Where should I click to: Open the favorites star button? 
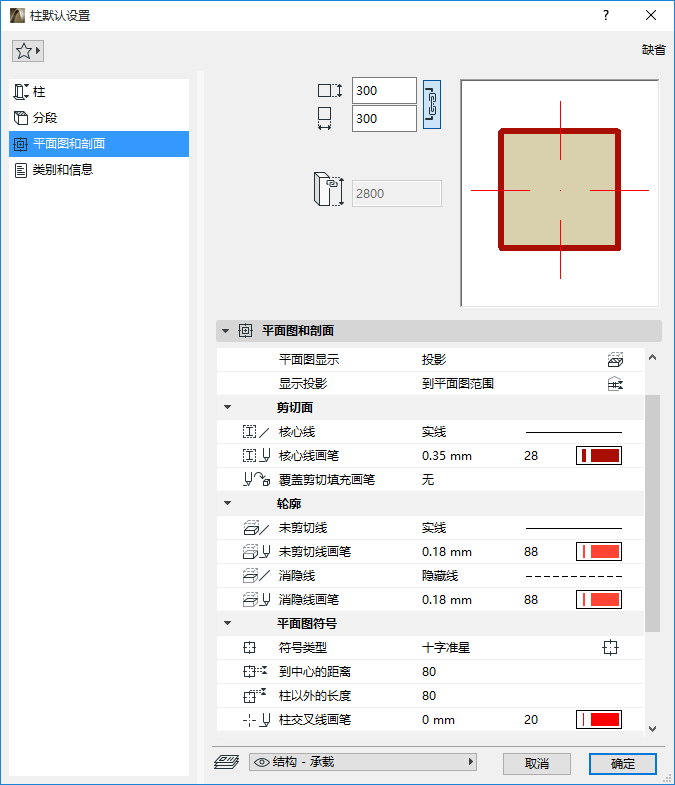(28, 51)
